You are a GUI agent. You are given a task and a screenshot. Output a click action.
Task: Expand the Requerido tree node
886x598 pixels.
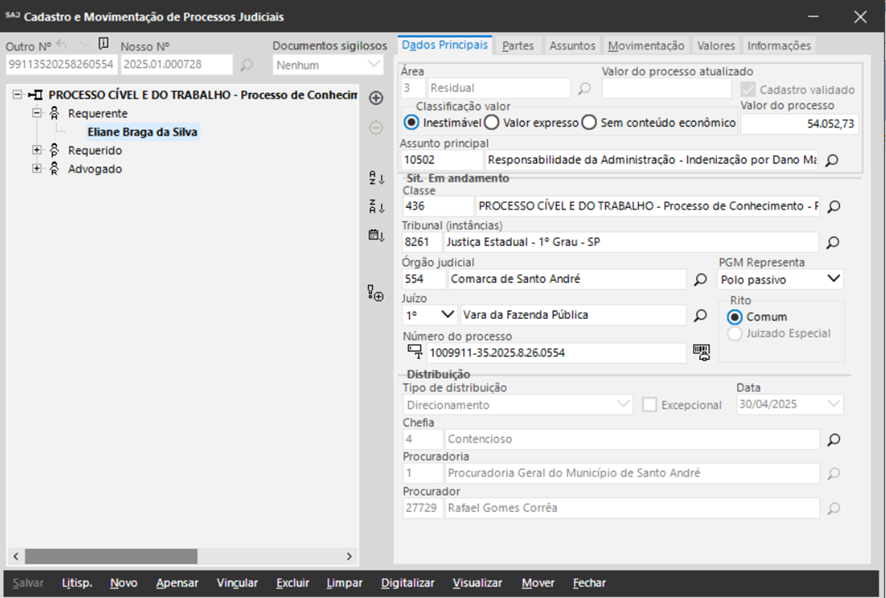[x=38, y=150]
